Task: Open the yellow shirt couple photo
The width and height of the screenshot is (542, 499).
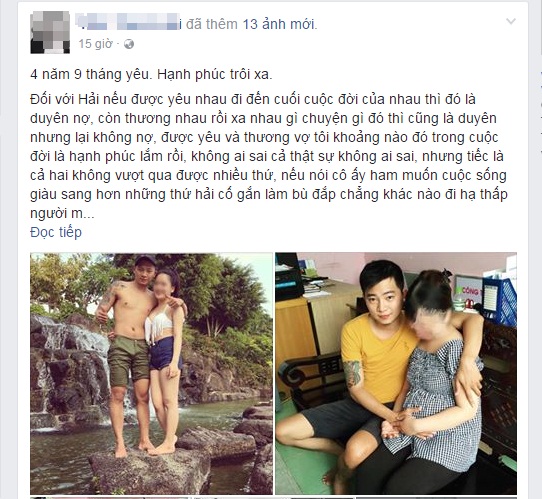Action: [x=396, y=374]
